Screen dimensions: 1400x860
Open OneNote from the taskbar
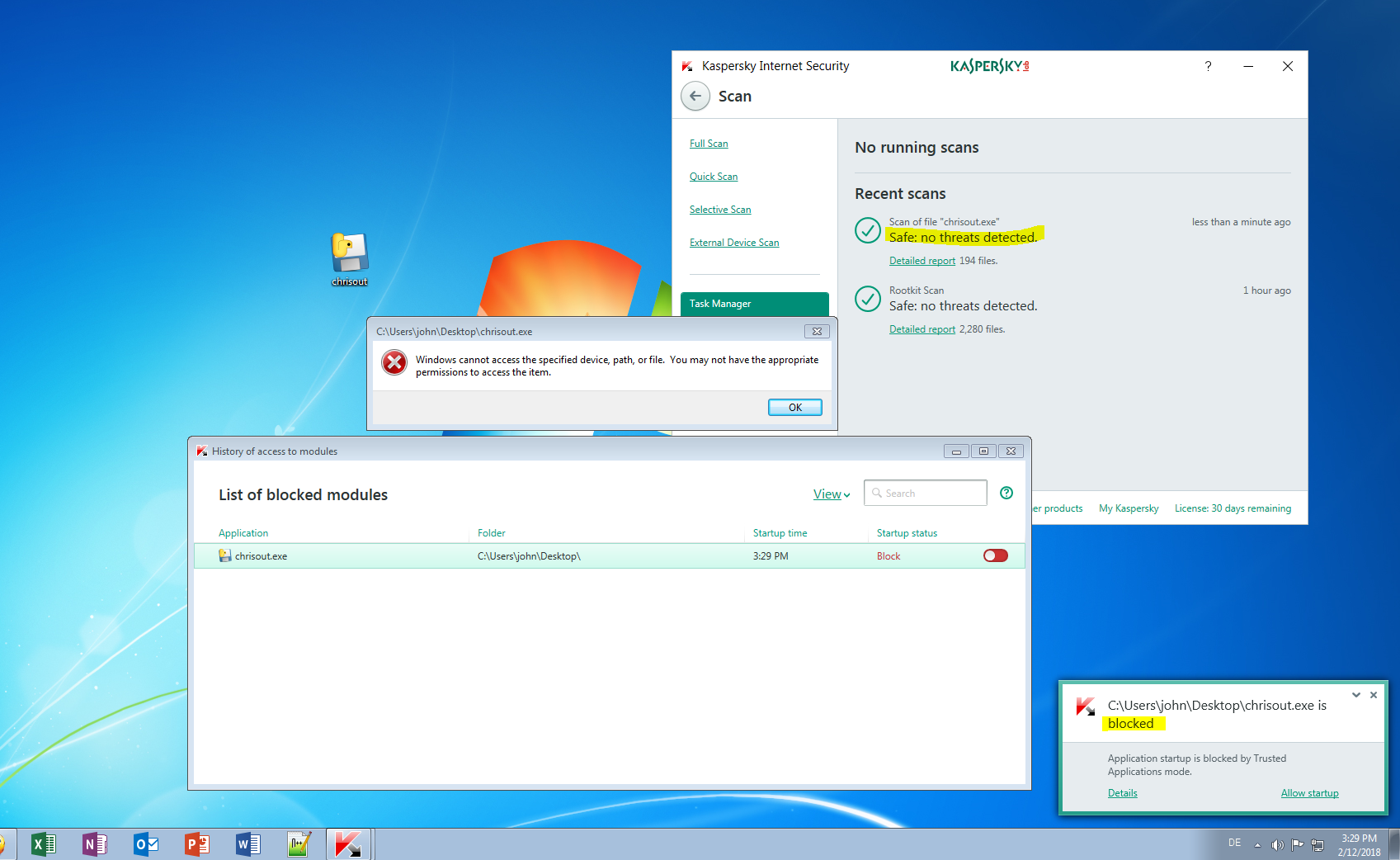pos(95,844)
